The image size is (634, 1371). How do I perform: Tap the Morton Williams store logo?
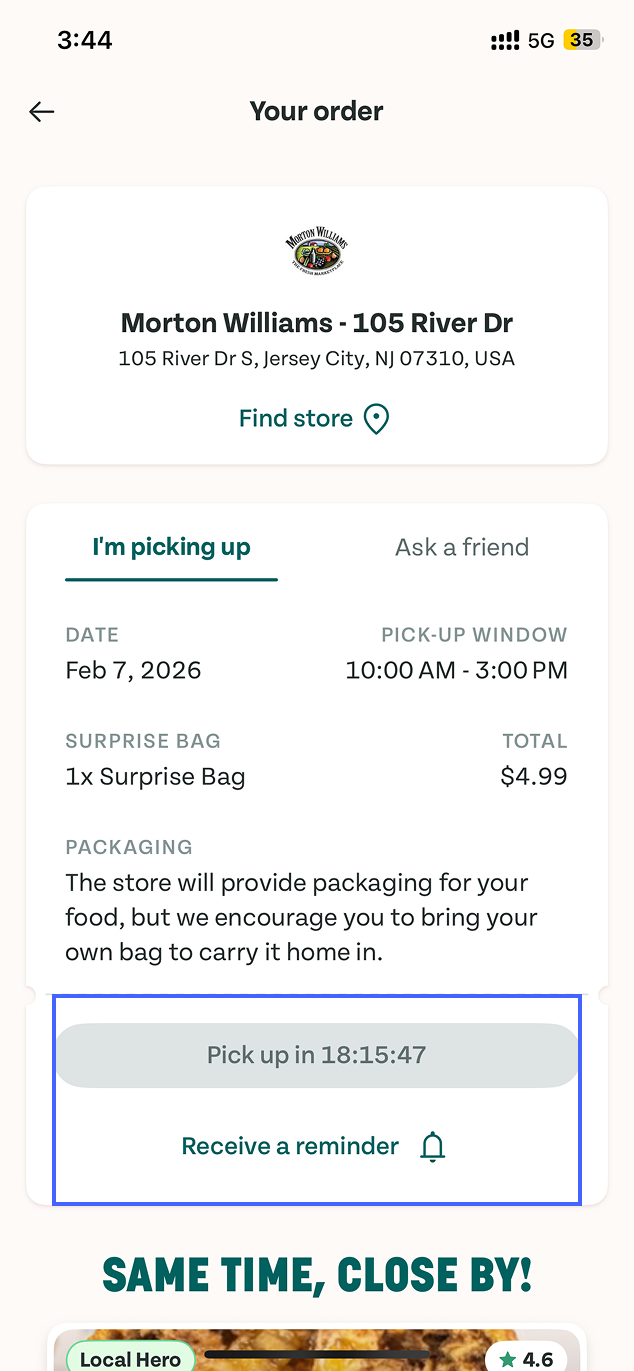(317, 252)
